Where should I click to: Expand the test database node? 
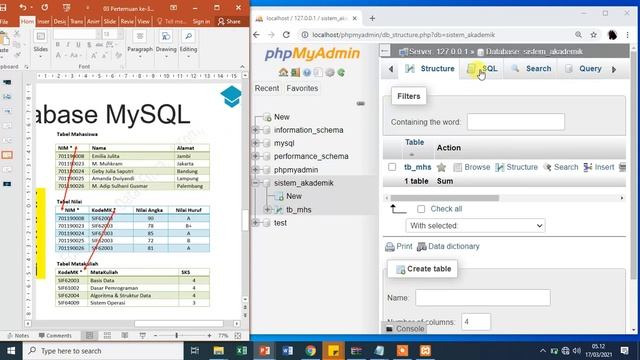256,223
